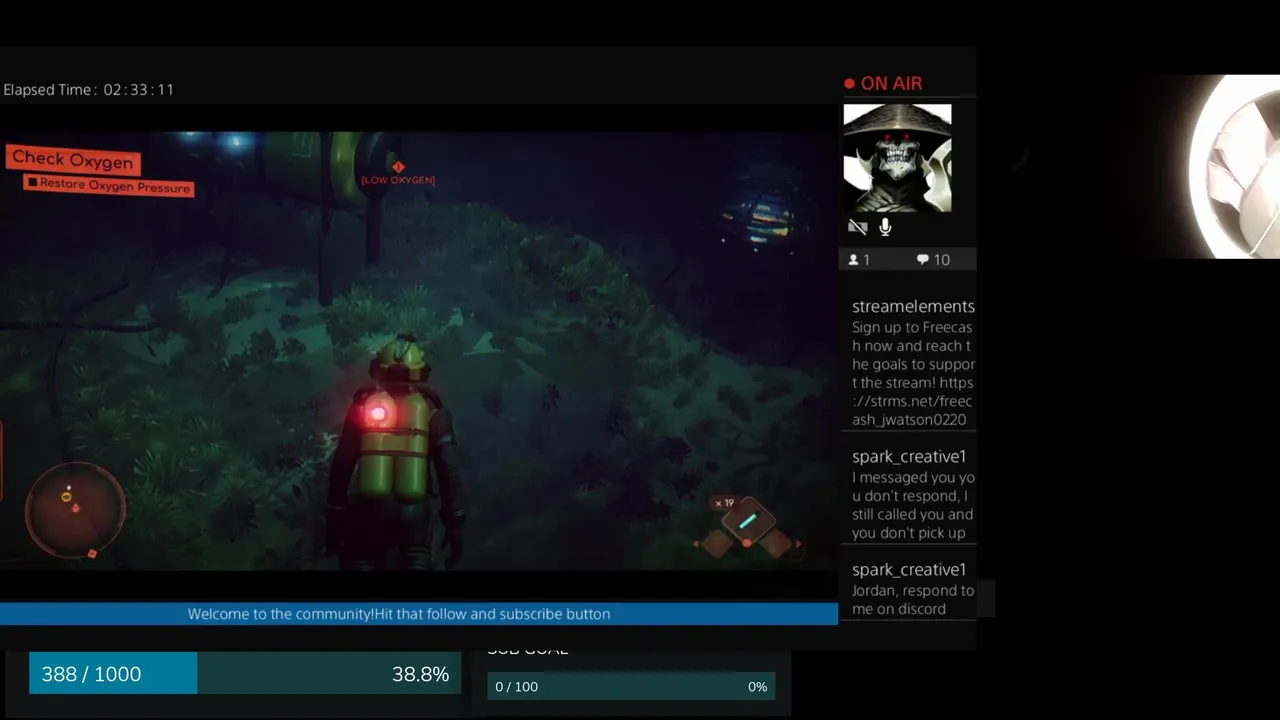Screen dimensions: 1280x720
Task: Click the ON AIR label
Action: [891, 84]
